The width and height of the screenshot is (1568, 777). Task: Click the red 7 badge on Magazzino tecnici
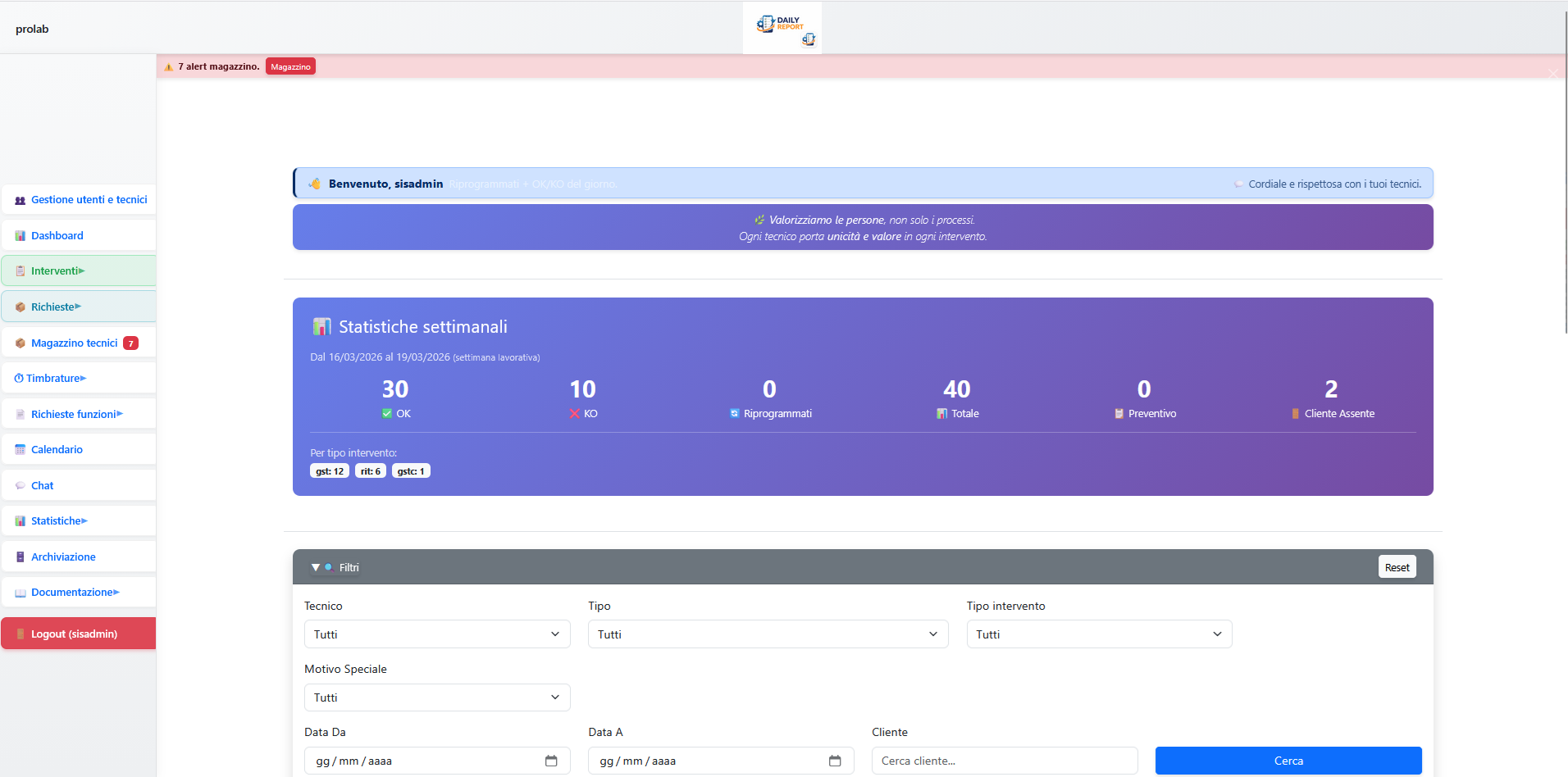[130, 343]
